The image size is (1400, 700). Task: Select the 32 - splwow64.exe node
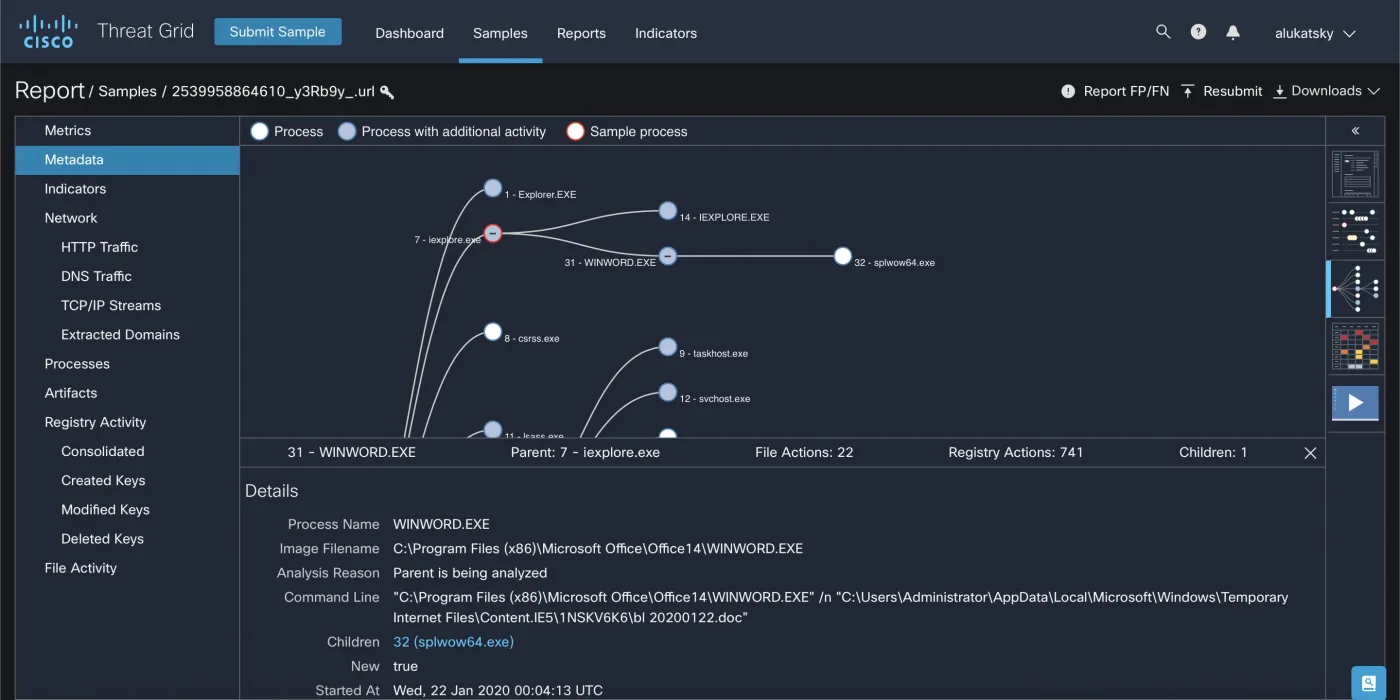pyautogui.click(x=843, y=256)
